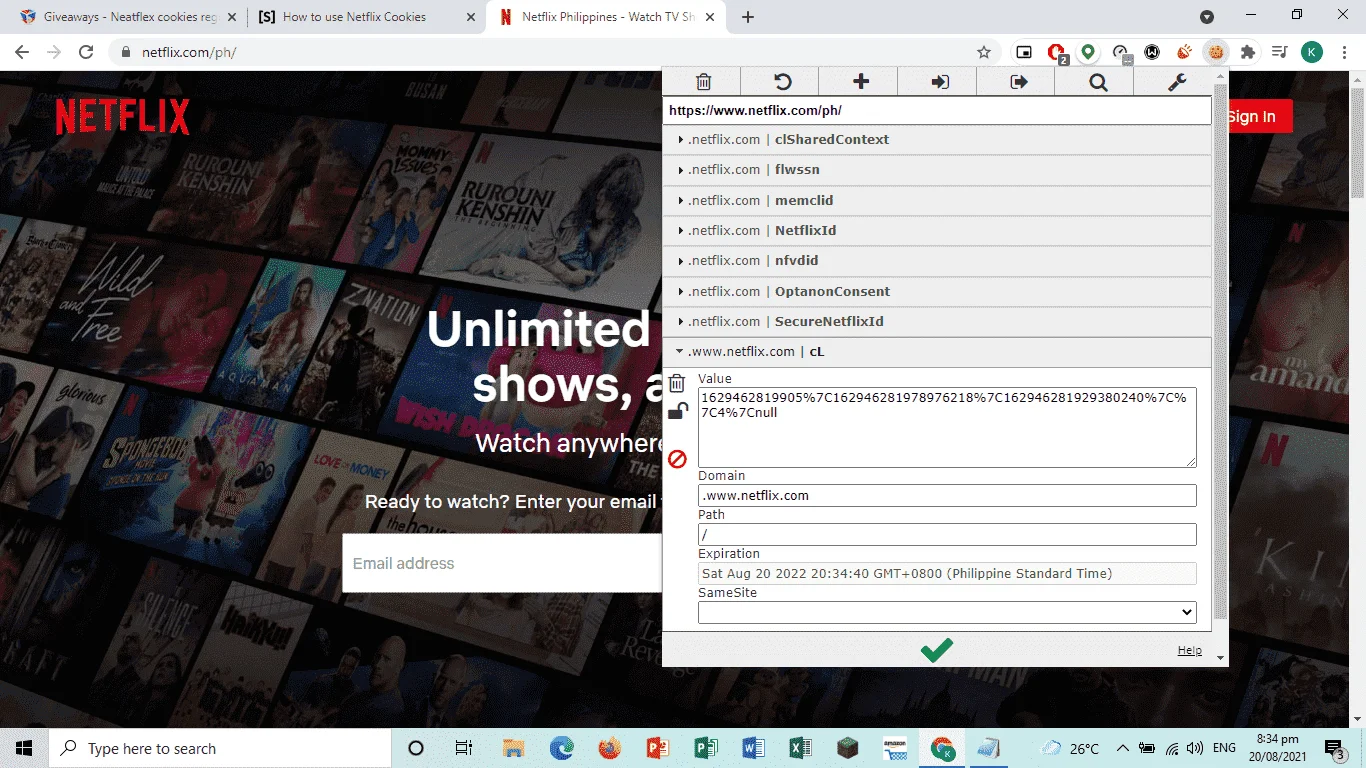Click the black circular W extension icon
Screen dimensions: 1366x768
coord(1152,52)
